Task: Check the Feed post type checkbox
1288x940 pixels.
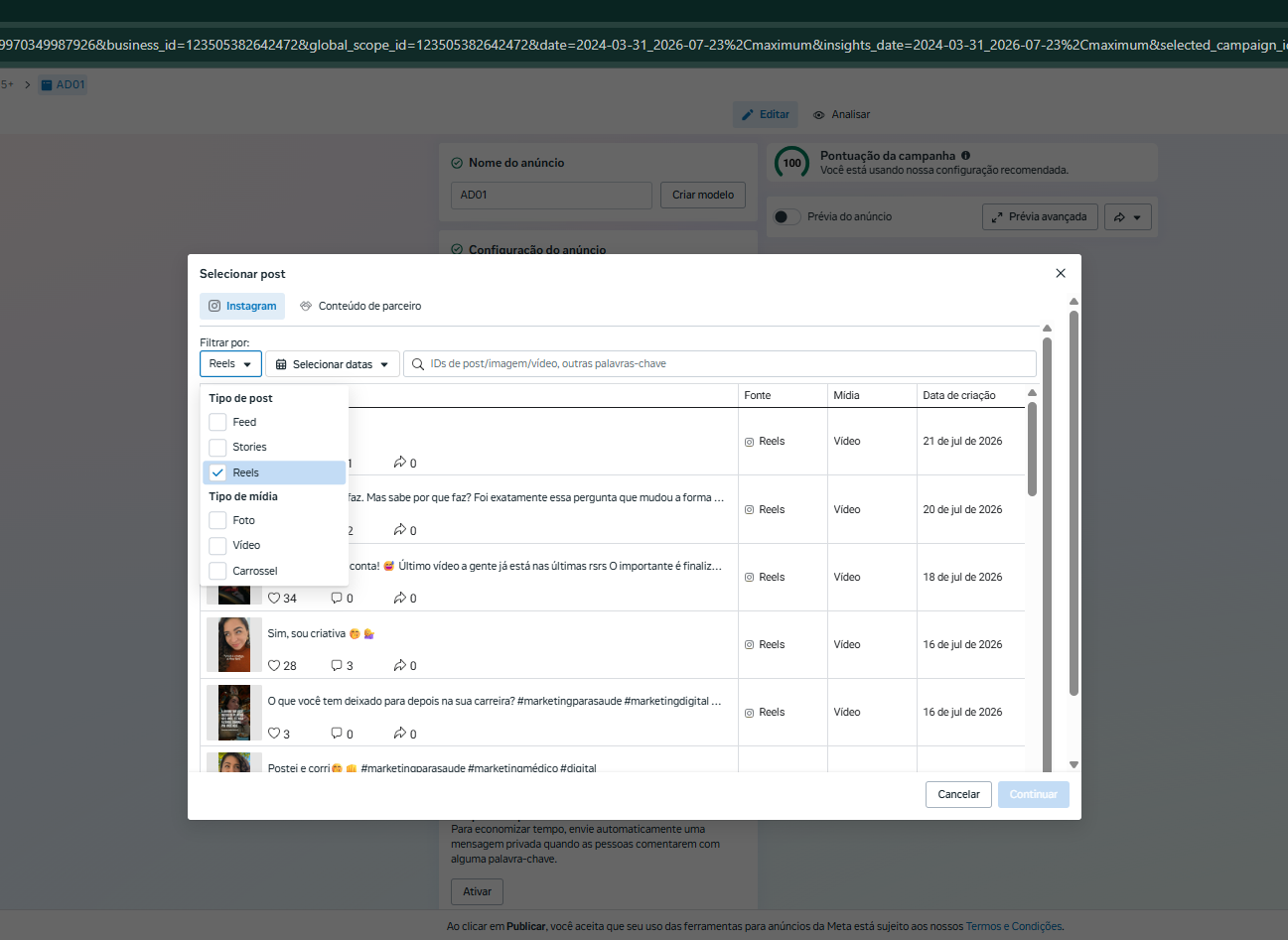Action: [x=217, y=422]
